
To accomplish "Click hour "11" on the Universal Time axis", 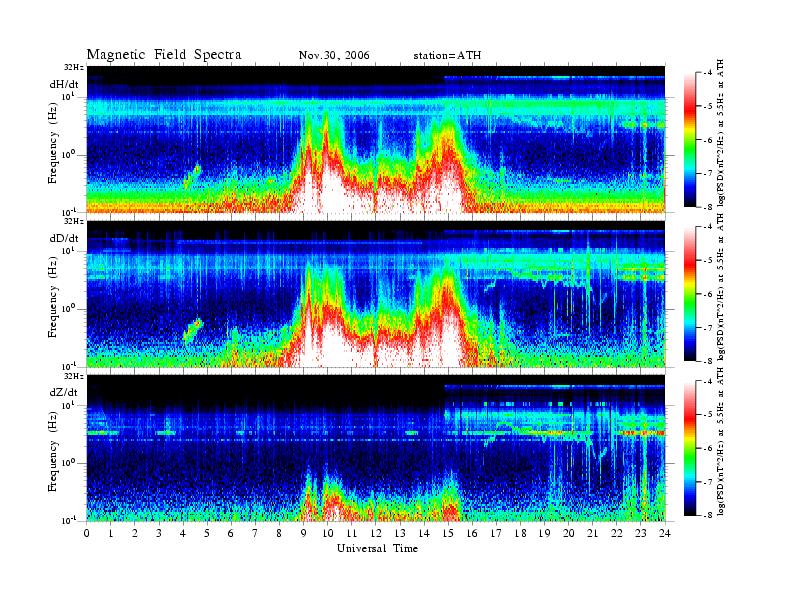I will [x=352, y=533].
